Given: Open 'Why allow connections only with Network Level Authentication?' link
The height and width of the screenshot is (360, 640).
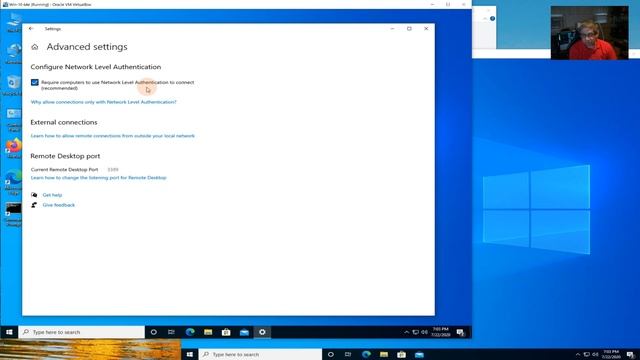Looking at the screenshot, I should coord(104,102).
